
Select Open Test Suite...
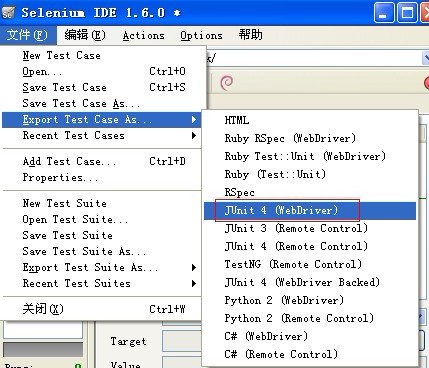(x=102, y=219)
